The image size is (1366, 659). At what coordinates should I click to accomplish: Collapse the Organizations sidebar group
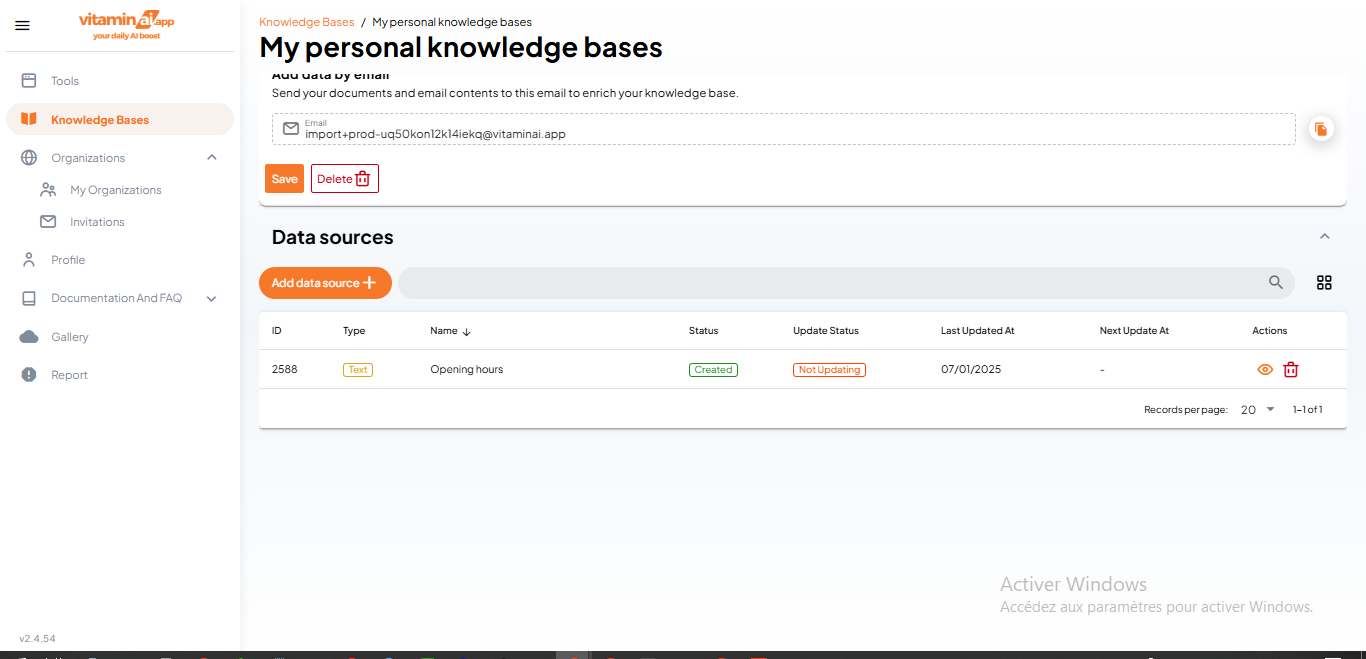point(211,158)
